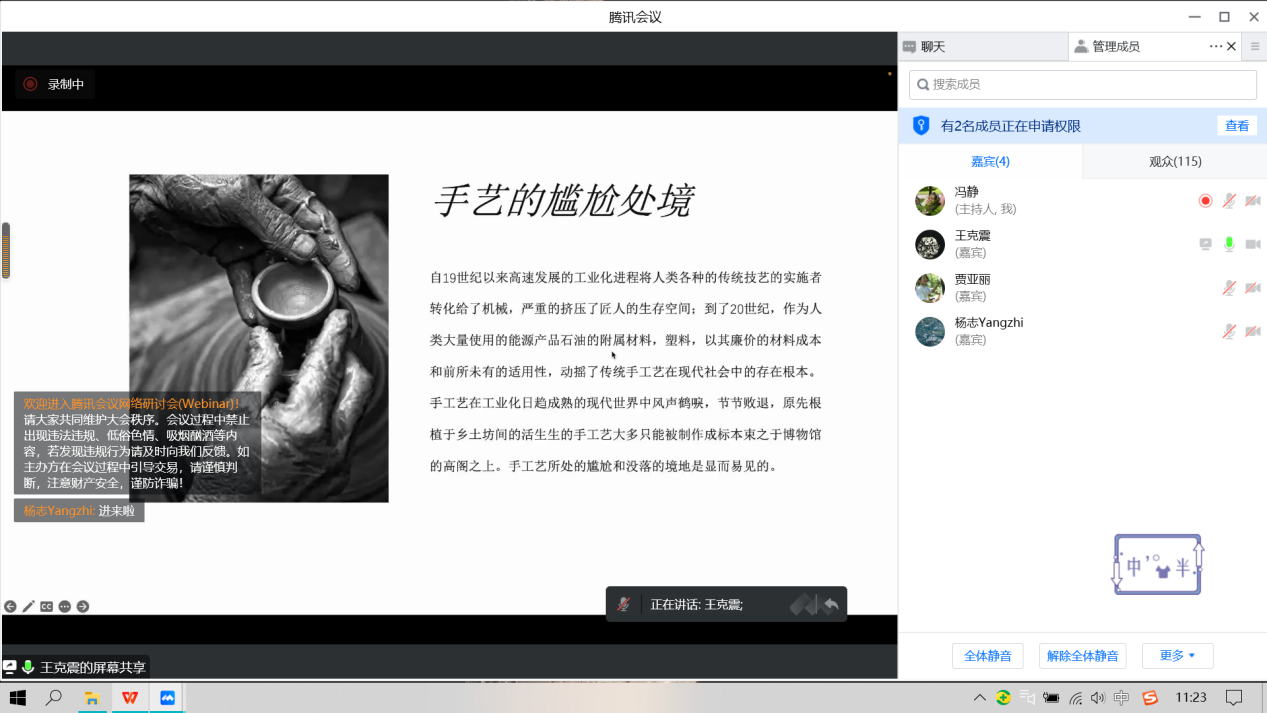Unmute 贾亚丽's microphone
This screenshot has height=713, width=1267.
pos(1229,288)
